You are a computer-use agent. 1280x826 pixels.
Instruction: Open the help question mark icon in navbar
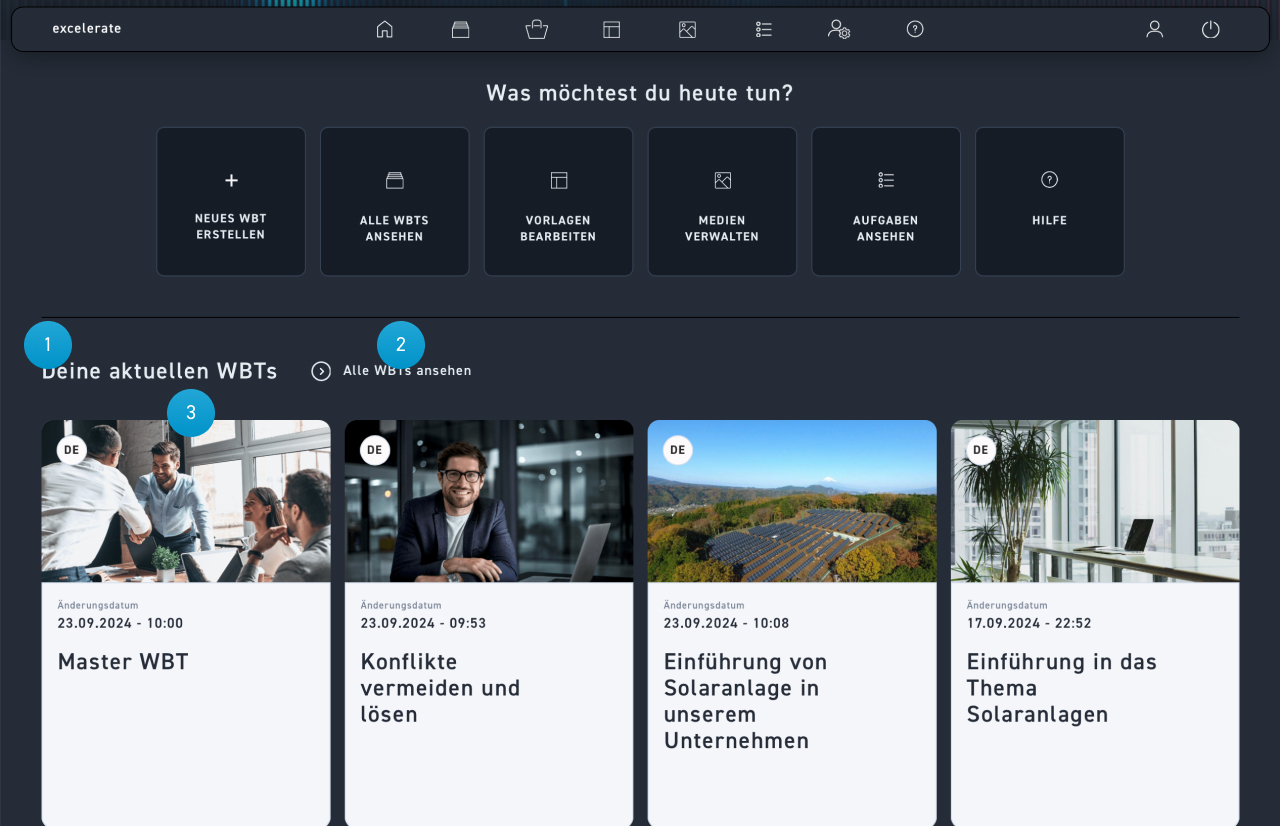click(x=915, y=29)
